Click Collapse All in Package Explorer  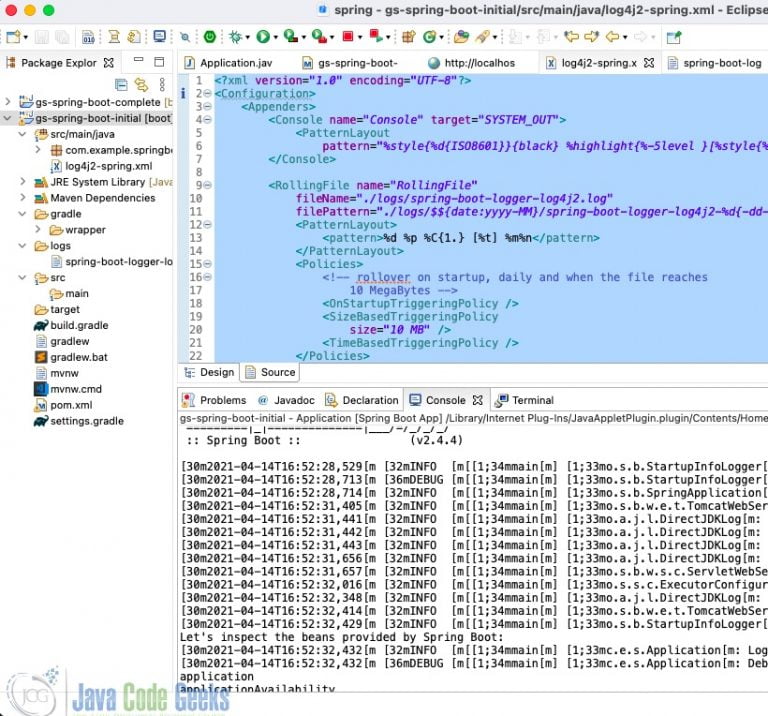[x=121, y=85]
